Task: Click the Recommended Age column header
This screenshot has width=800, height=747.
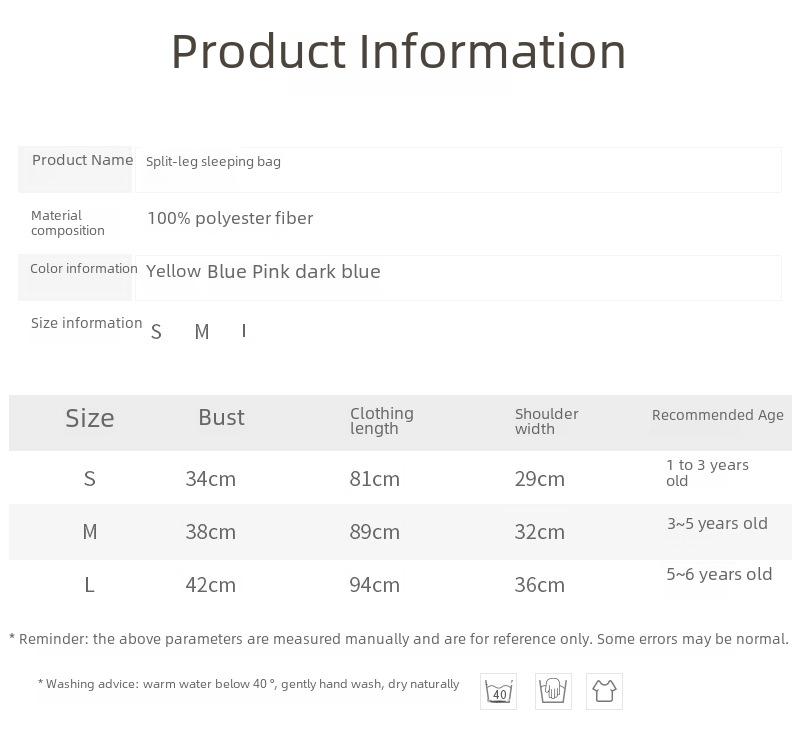Action: point(717,415)
